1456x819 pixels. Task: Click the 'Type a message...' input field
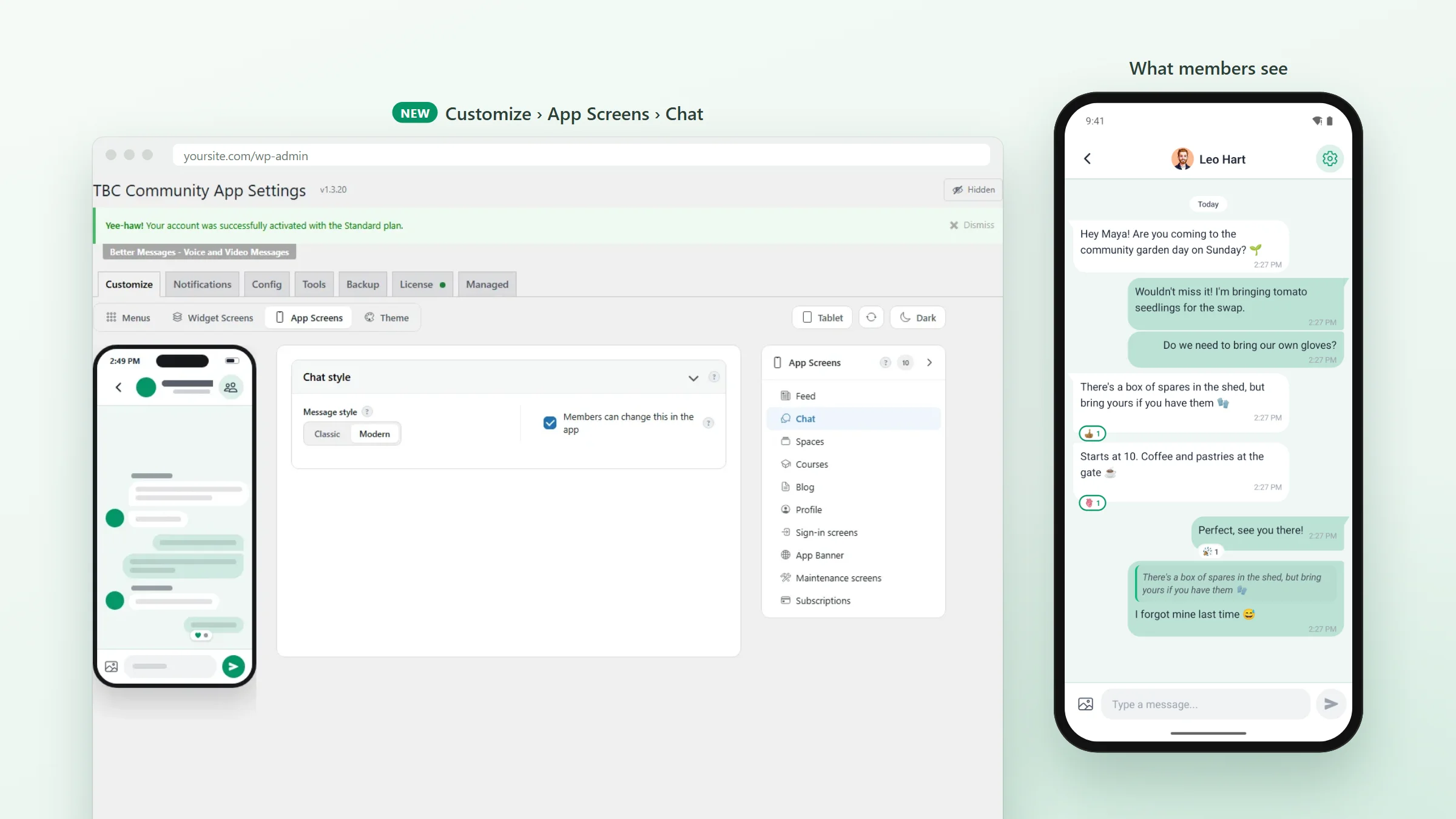click(x=1205, y=704)
